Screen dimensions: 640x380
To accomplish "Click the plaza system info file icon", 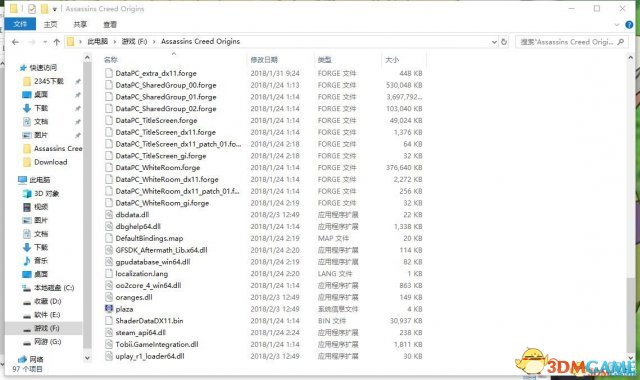I will coord(109,309).
